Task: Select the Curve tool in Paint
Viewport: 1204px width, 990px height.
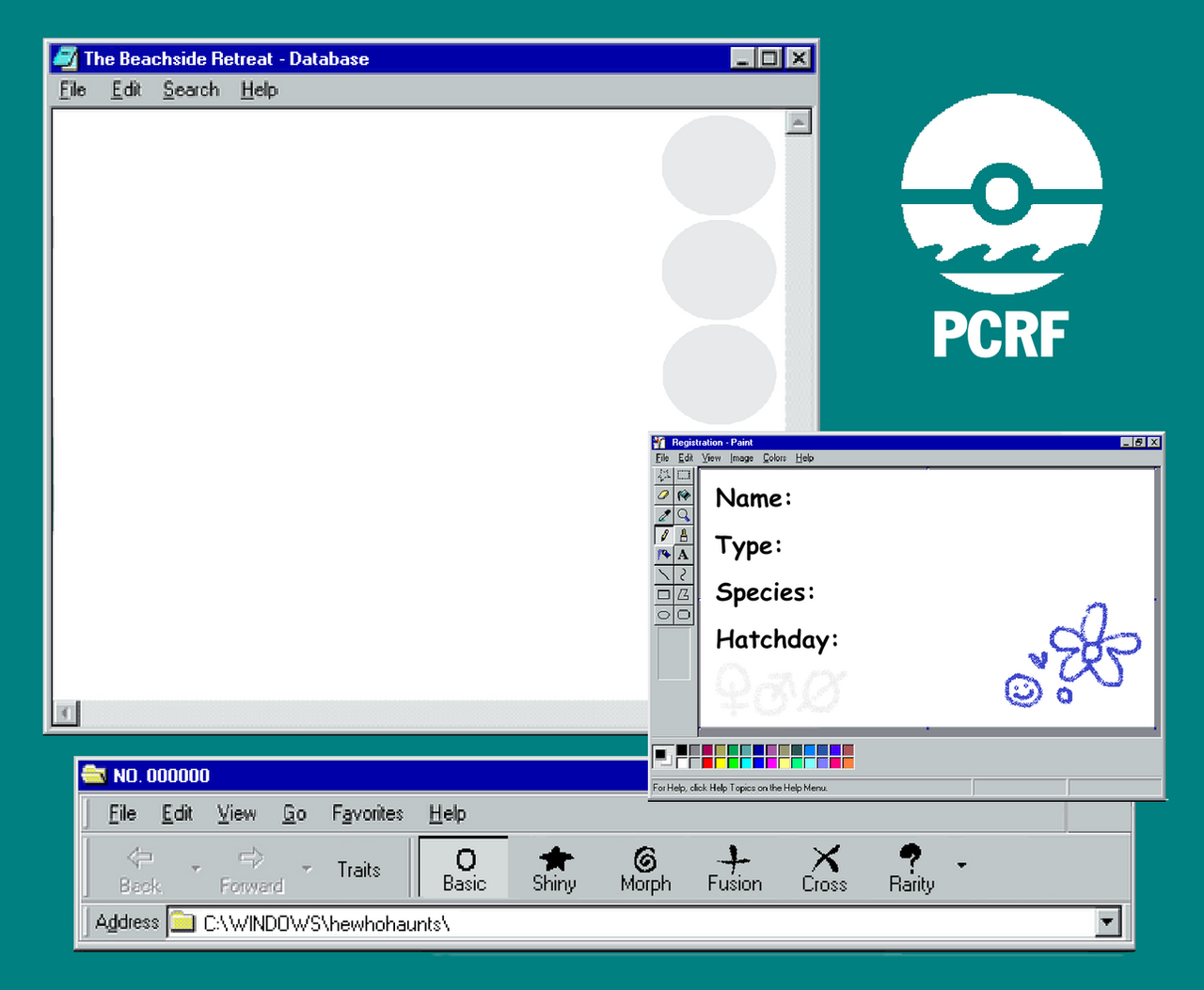Action: pyautogui.click(x=684, y=574)
